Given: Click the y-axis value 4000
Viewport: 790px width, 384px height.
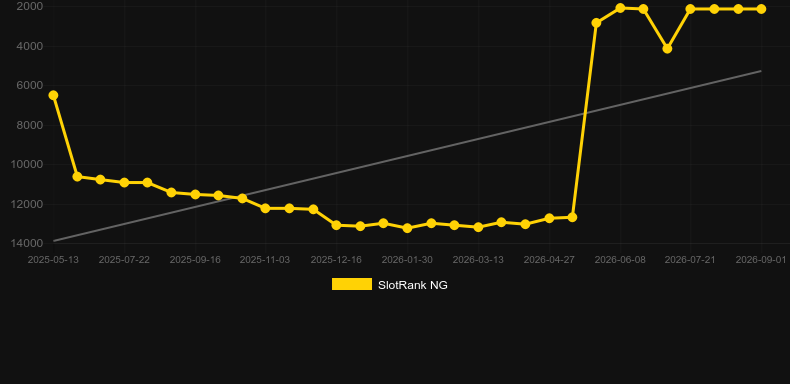Looking at the screenshot, I should 30,46.
